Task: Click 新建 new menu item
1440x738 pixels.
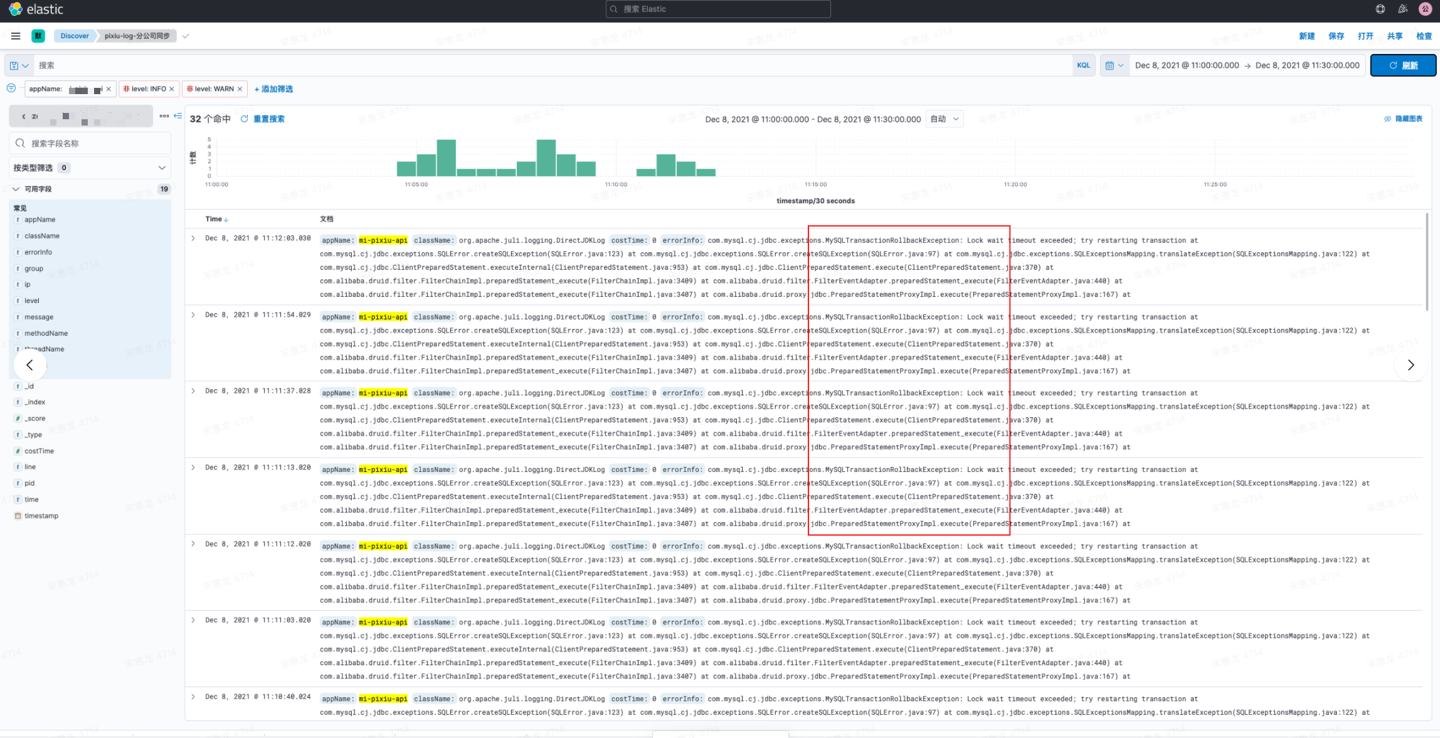Action: pos(1307,36)
